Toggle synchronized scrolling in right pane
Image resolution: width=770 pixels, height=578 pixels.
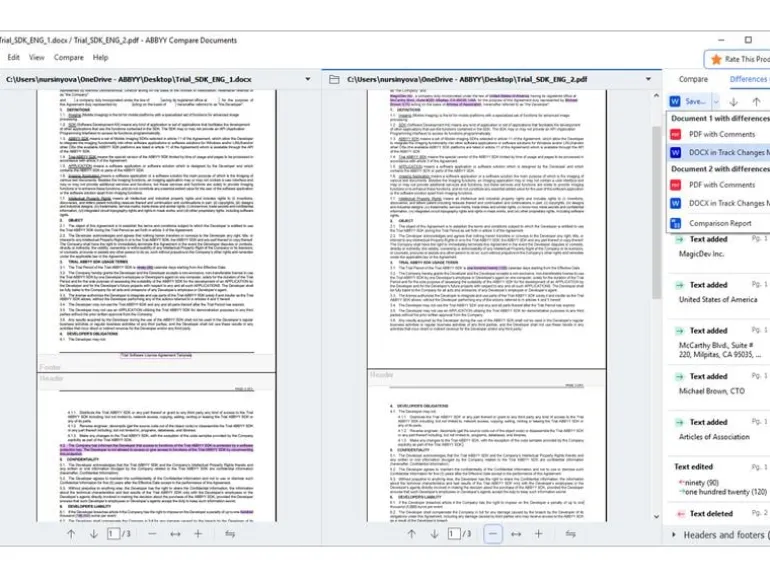(x=570, y=534)
